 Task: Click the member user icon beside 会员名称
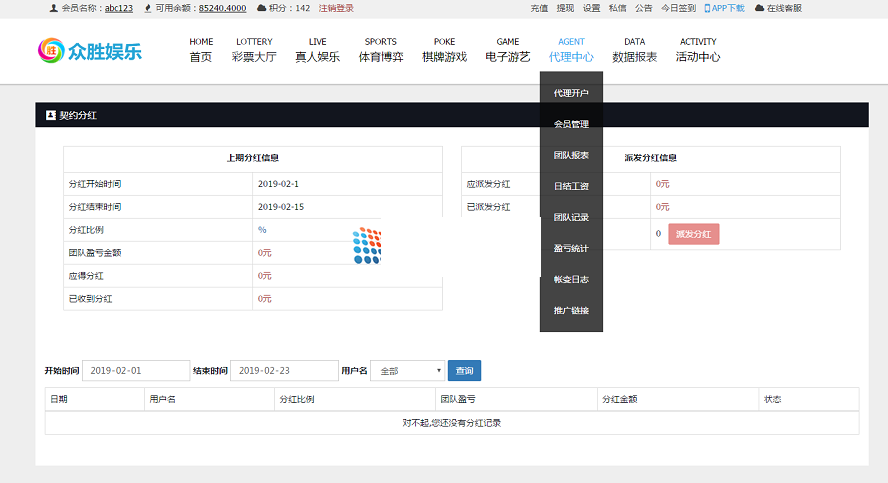(53, 8)
